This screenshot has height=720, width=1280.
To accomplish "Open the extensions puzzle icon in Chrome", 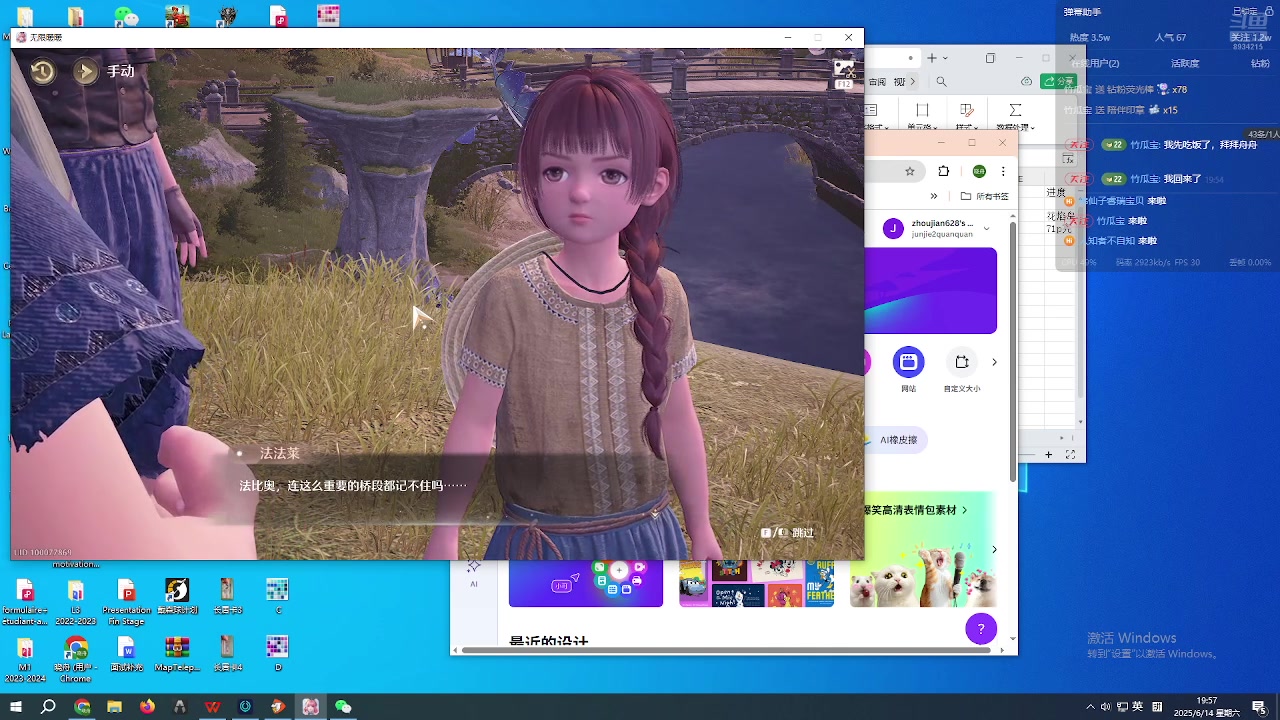I will [943, 171].
